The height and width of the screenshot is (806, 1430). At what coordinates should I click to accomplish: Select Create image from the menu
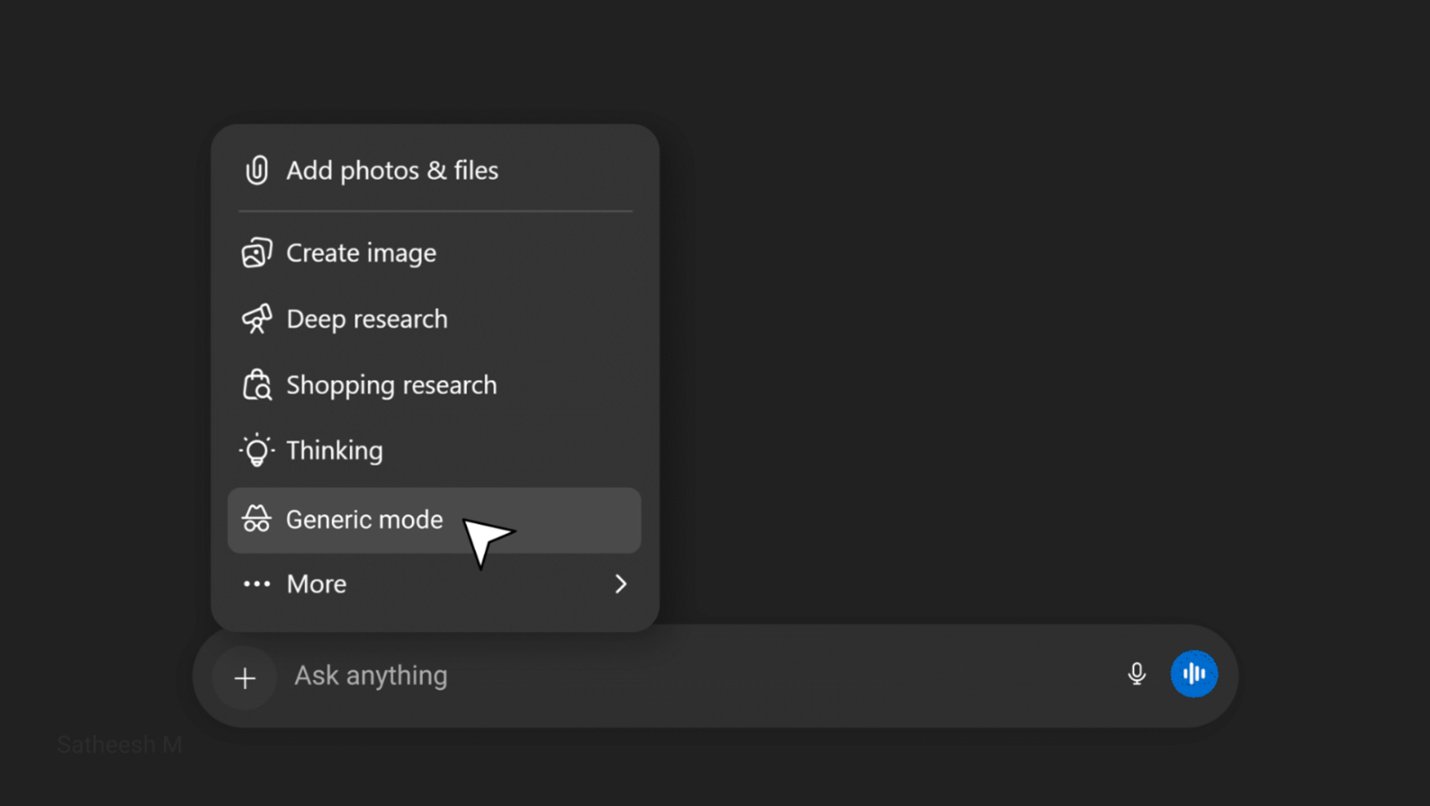pos(435,253)
